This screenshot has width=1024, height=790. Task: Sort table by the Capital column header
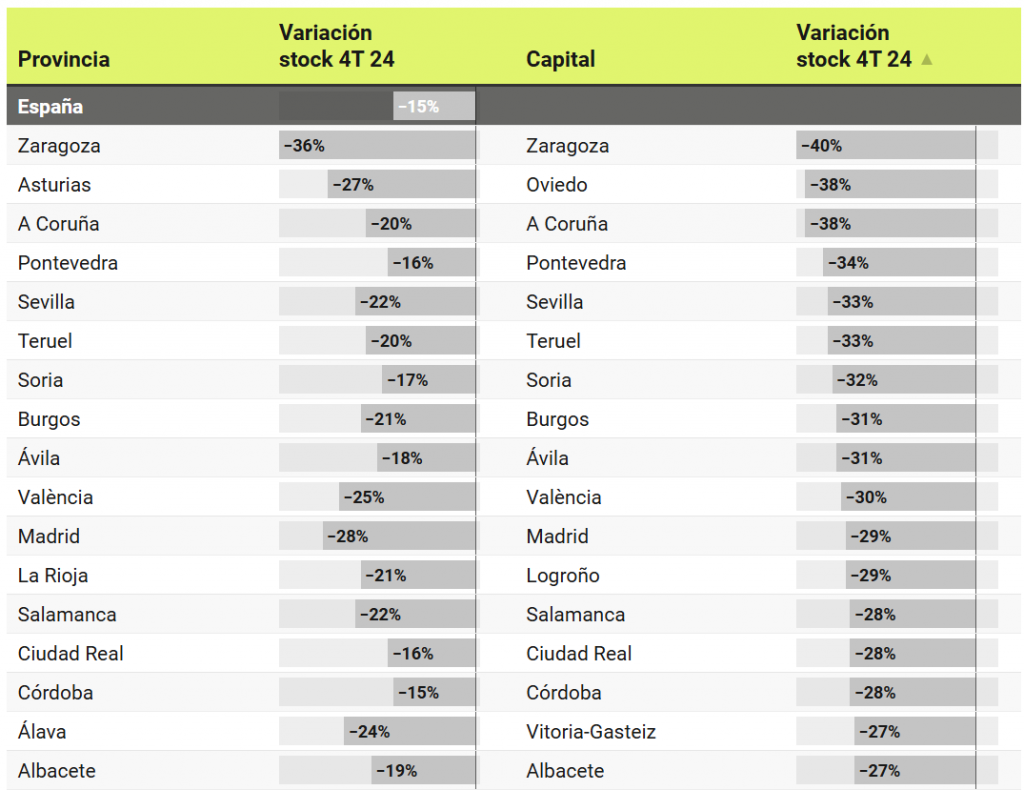coord(560,59)
